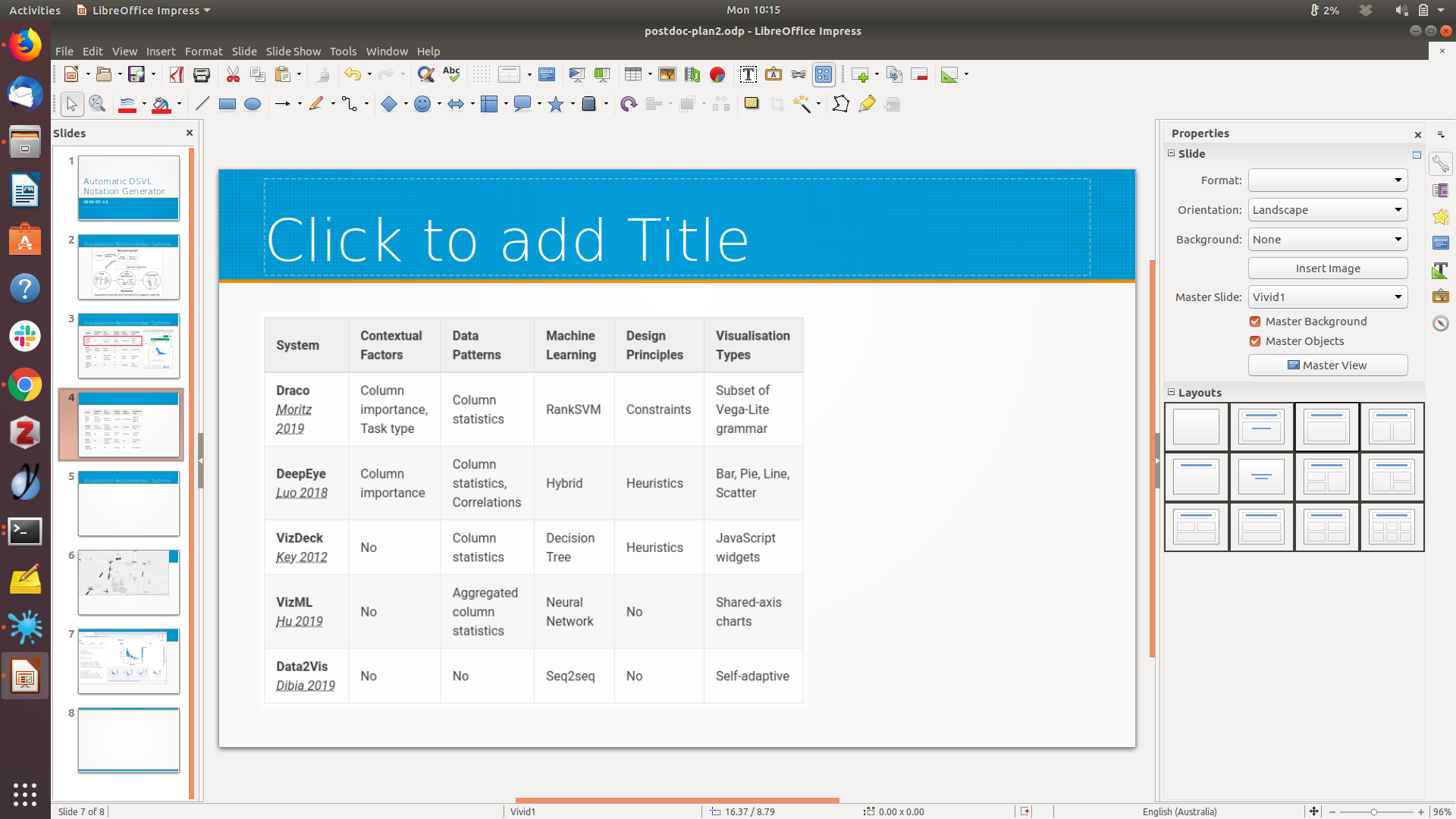Click the Insert Text Box icon
This screenshot has width=1456, height=819.
(748, 74)
